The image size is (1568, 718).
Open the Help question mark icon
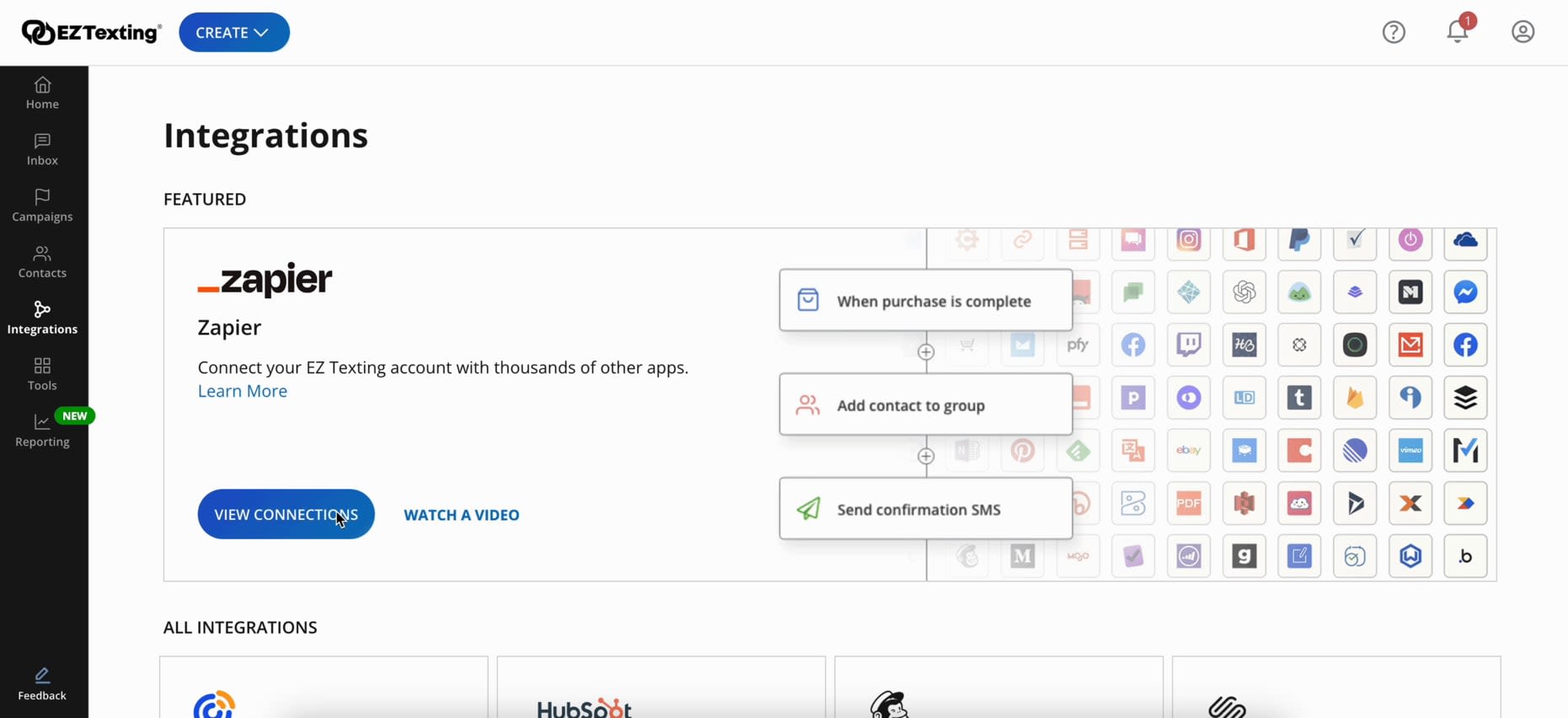tap(1394, 32)
